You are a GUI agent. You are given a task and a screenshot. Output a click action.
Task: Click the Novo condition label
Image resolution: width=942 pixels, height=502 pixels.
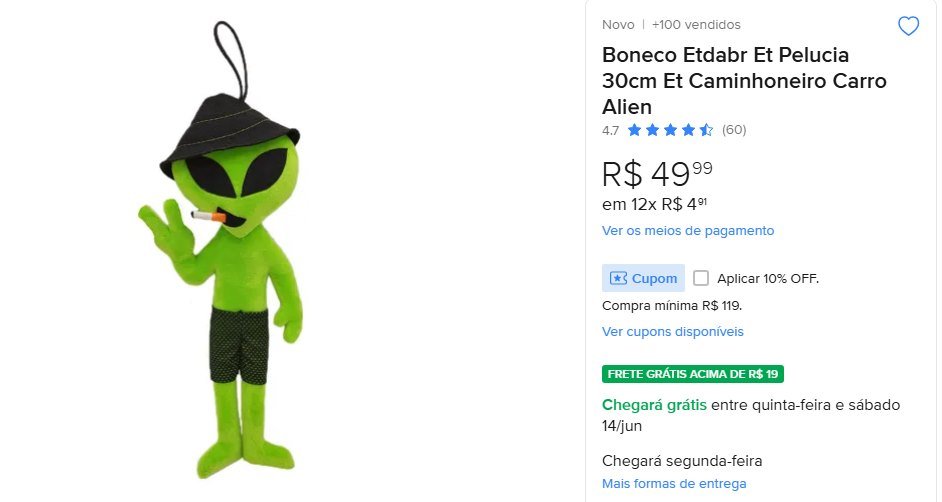coord(618,25)
